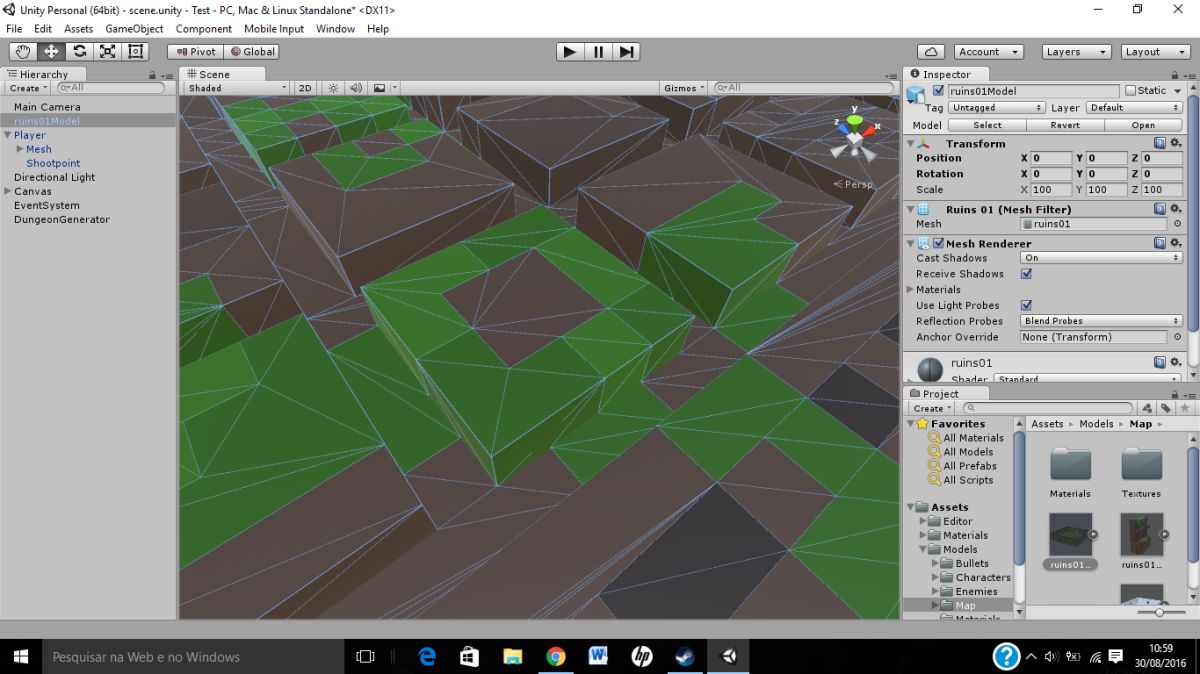Viewport: 1200px width, 674px height.
Task: Enable the Static checkbox
Action: (1130, 90)
